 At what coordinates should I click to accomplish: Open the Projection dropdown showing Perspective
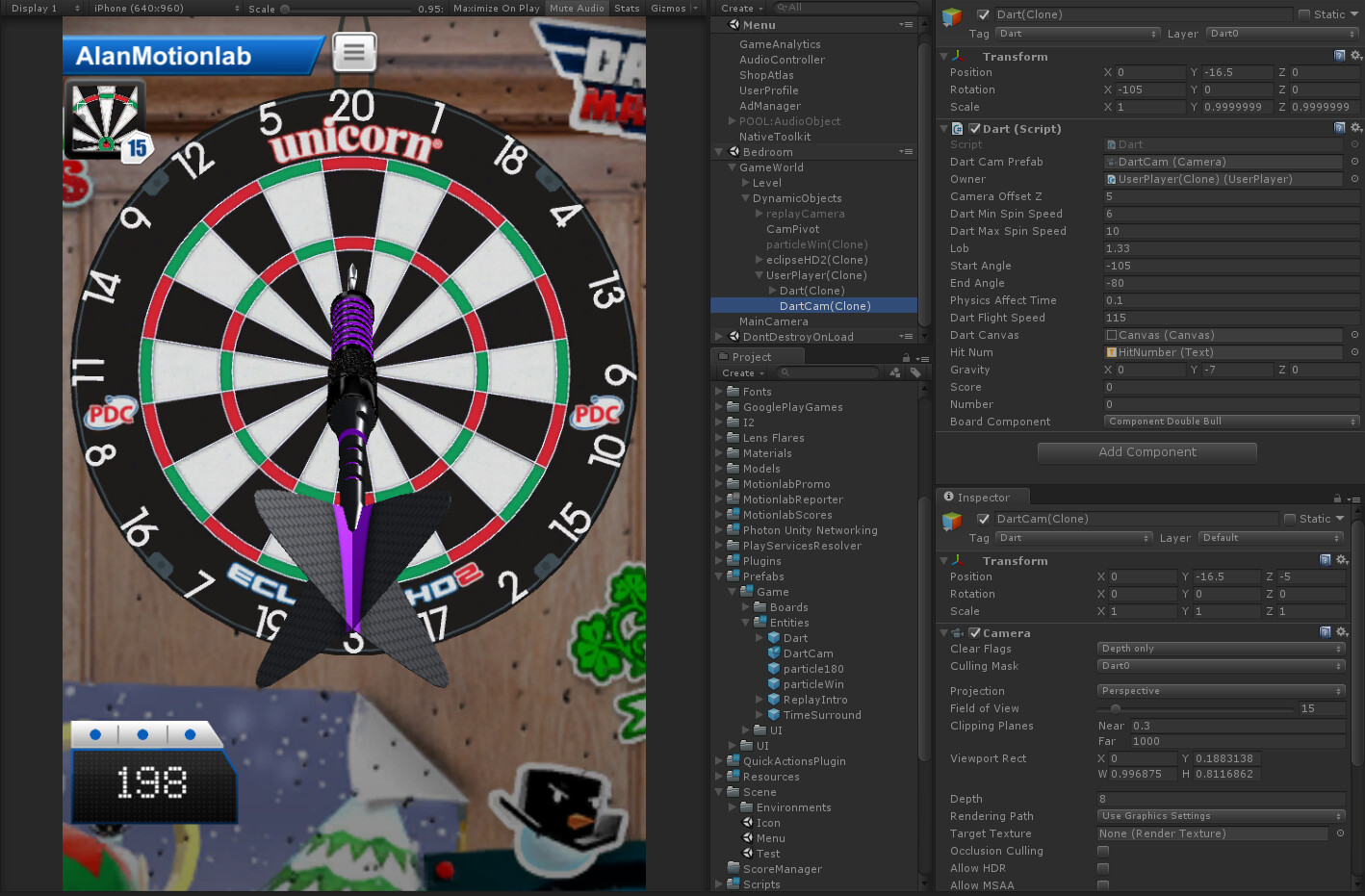pos(1220,690)
